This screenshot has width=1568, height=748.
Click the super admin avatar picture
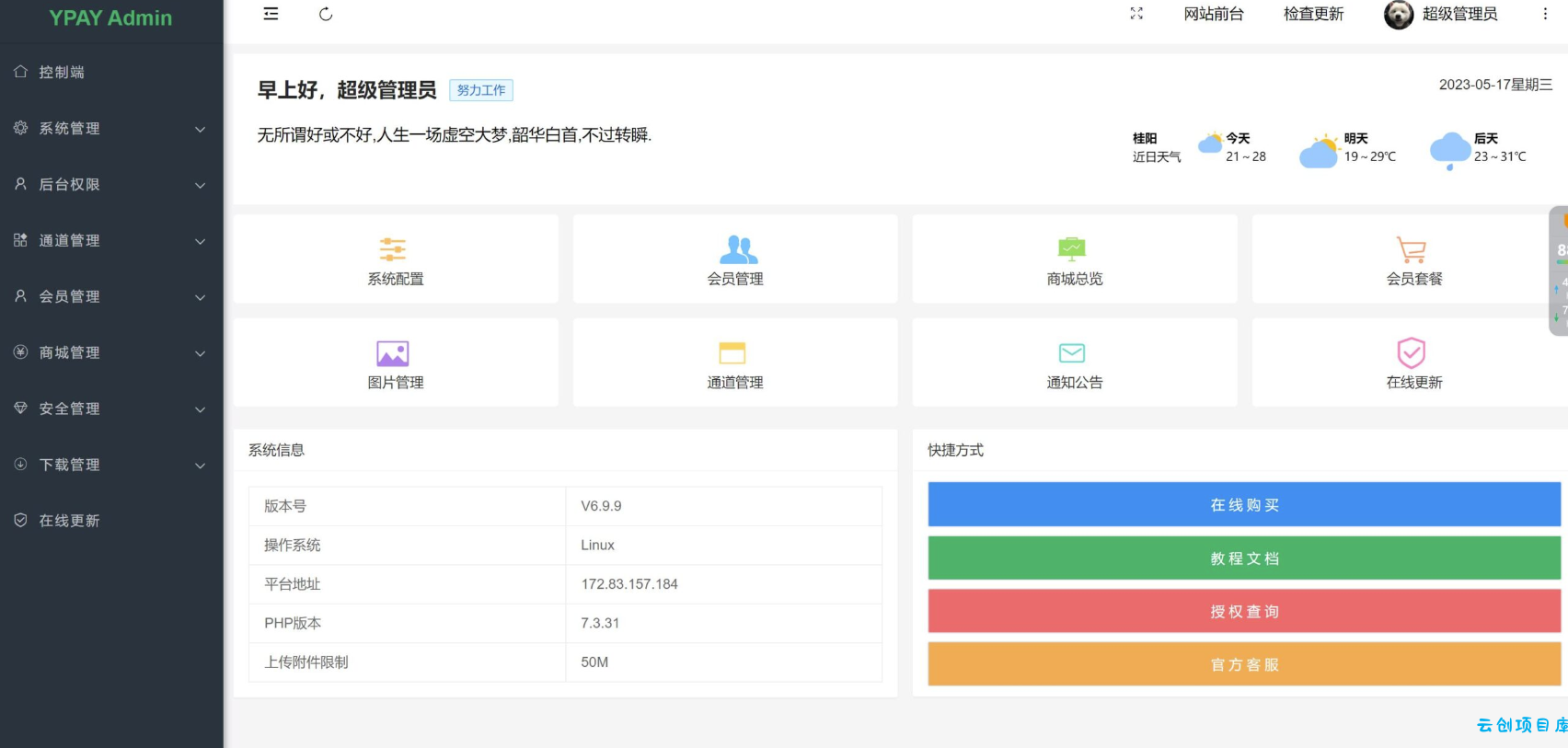coord(1399,15)
